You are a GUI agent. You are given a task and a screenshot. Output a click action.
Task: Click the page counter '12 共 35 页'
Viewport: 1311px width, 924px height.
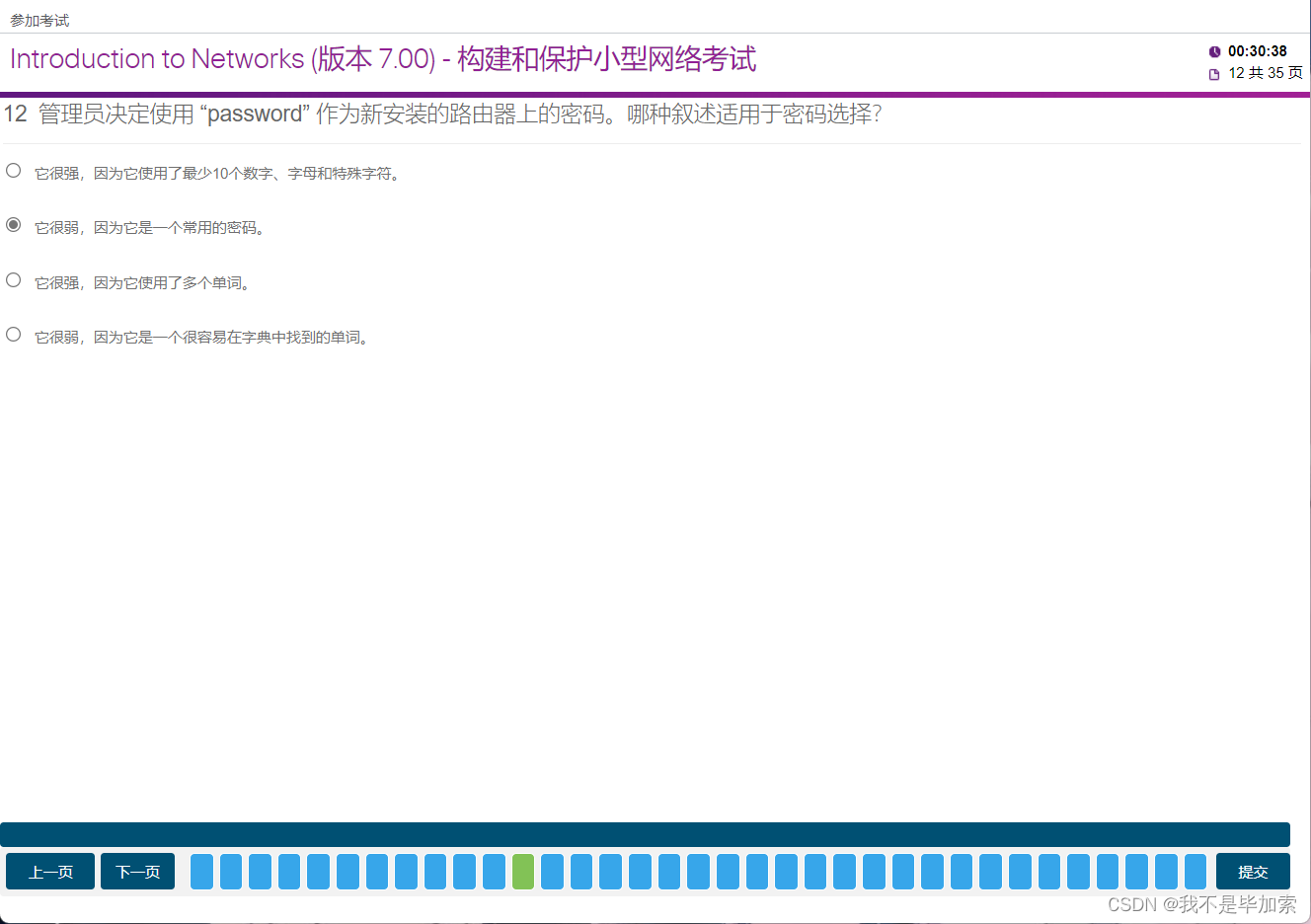pos(1265,73)
